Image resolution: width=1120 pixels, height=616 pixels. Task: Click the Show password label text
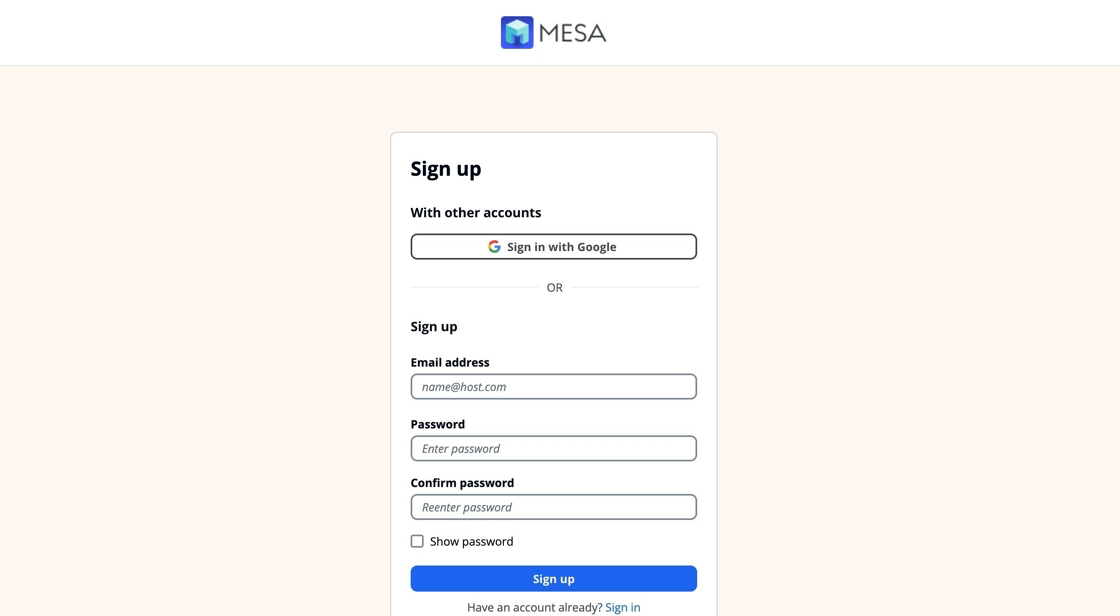[471, 542]
